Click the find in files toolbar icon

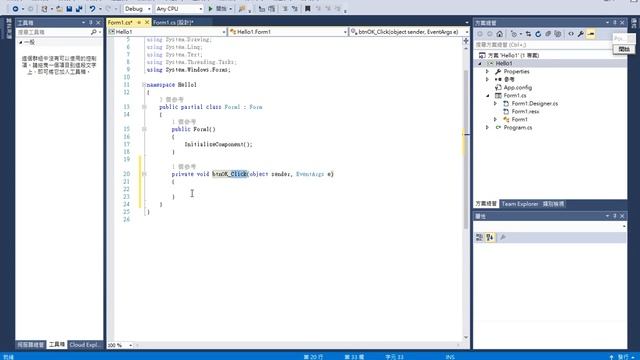tap(242, 9)
